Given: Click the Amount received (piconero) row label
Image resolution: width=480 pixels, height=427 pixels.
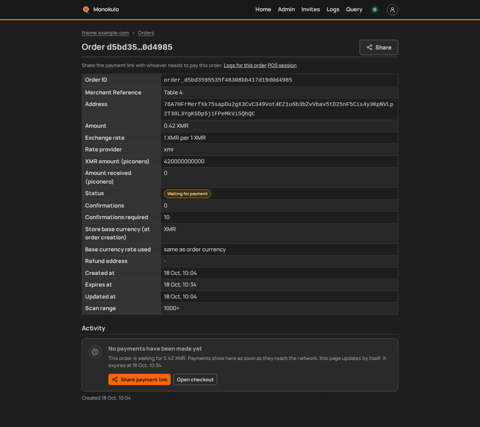Looking at the screenshot, I should (x=108, y=177).
